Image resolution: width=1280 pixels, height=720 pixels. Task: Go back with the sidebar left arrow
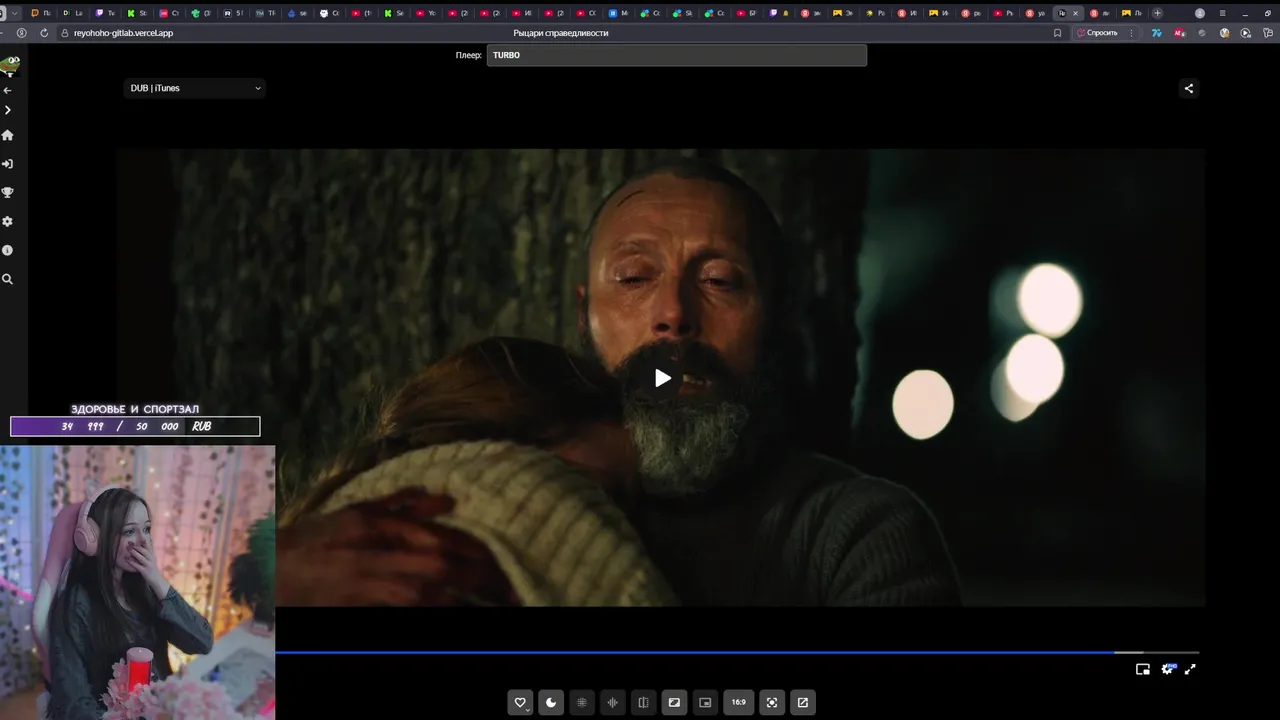coord(7,91)
